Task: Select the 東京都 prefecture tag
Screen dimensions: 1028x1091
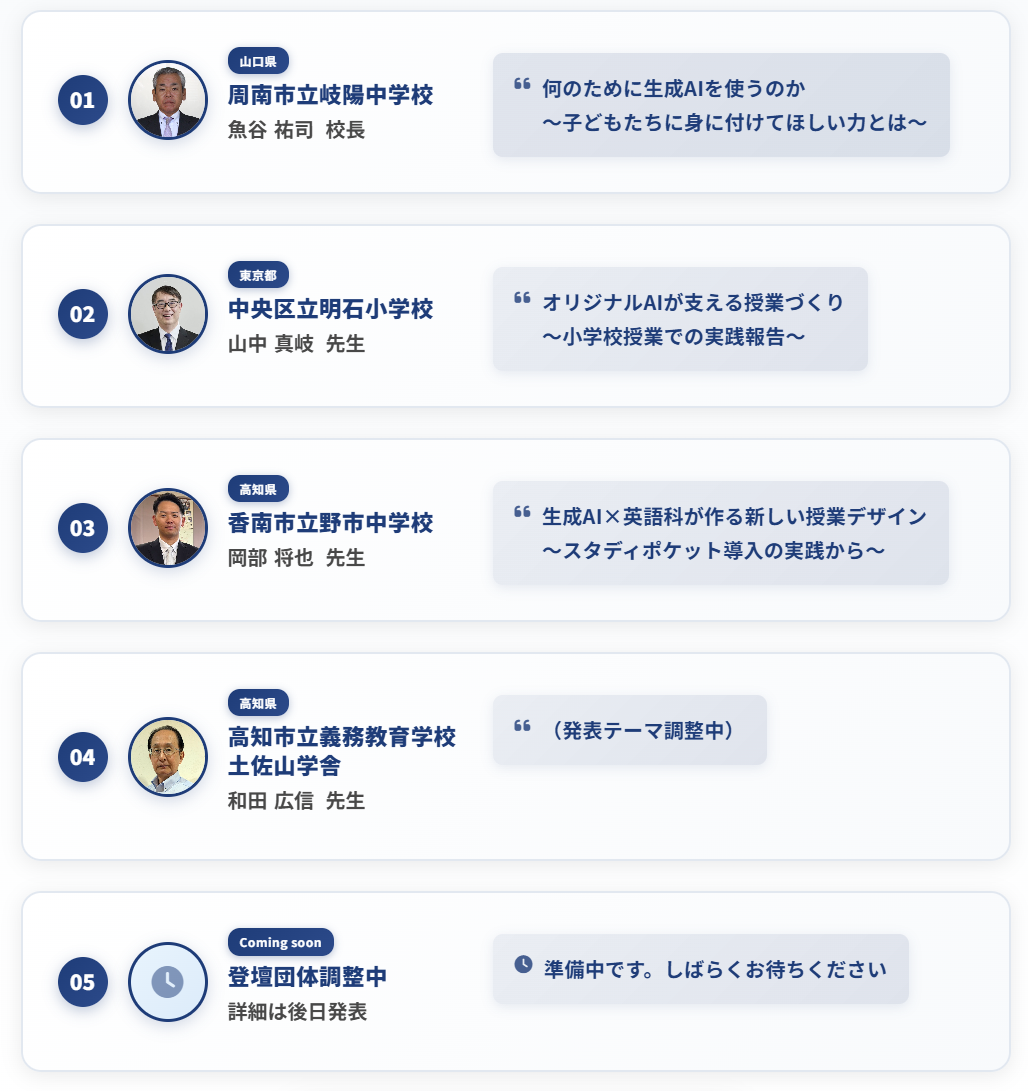Action: click(258, 275)
